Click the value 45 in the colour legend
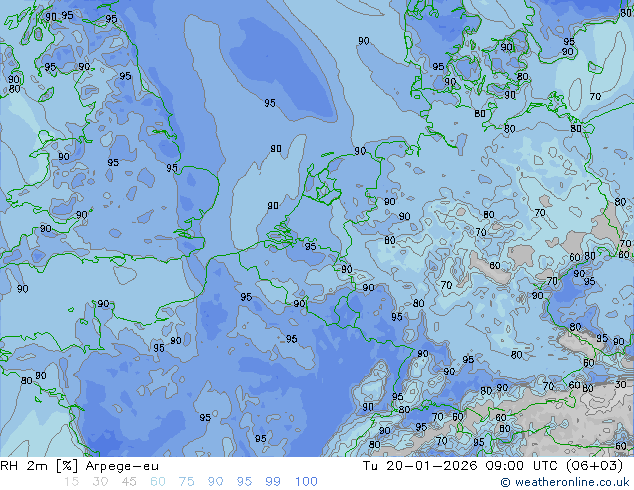 (x=129, y=482)
